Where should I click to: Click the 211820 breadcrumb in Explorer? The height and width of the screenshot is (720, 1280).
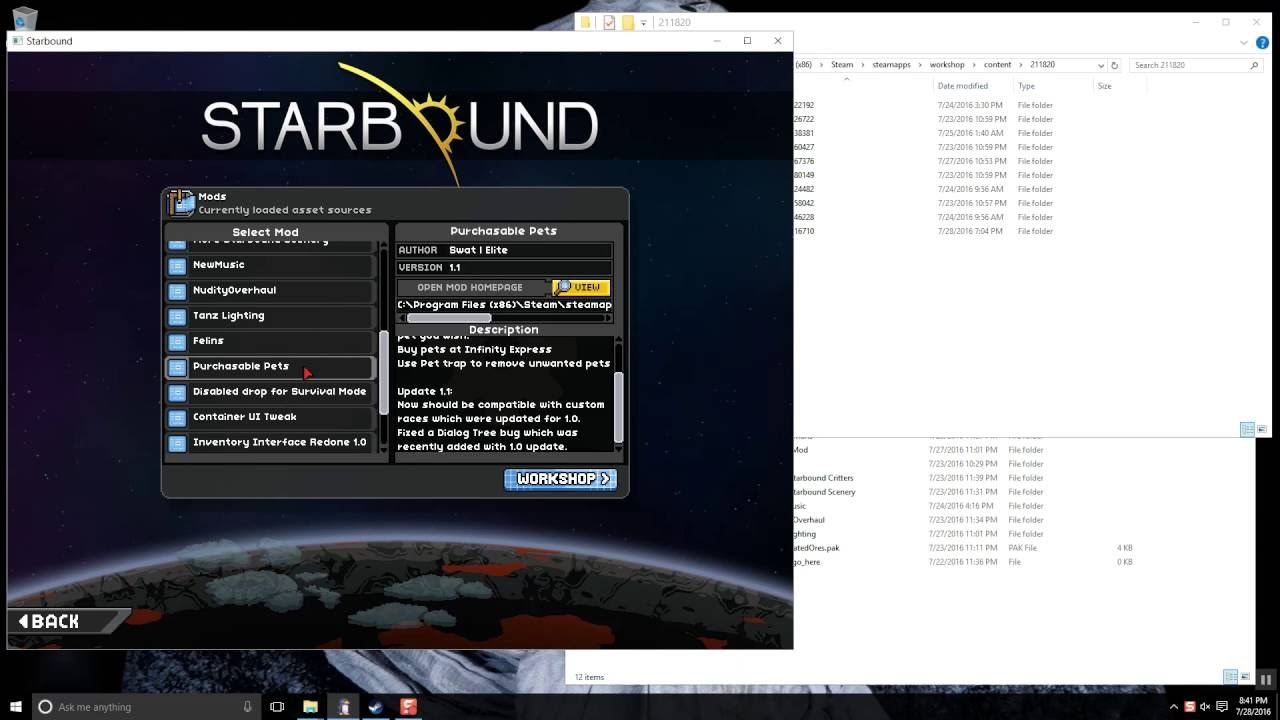click(1042, 65)
